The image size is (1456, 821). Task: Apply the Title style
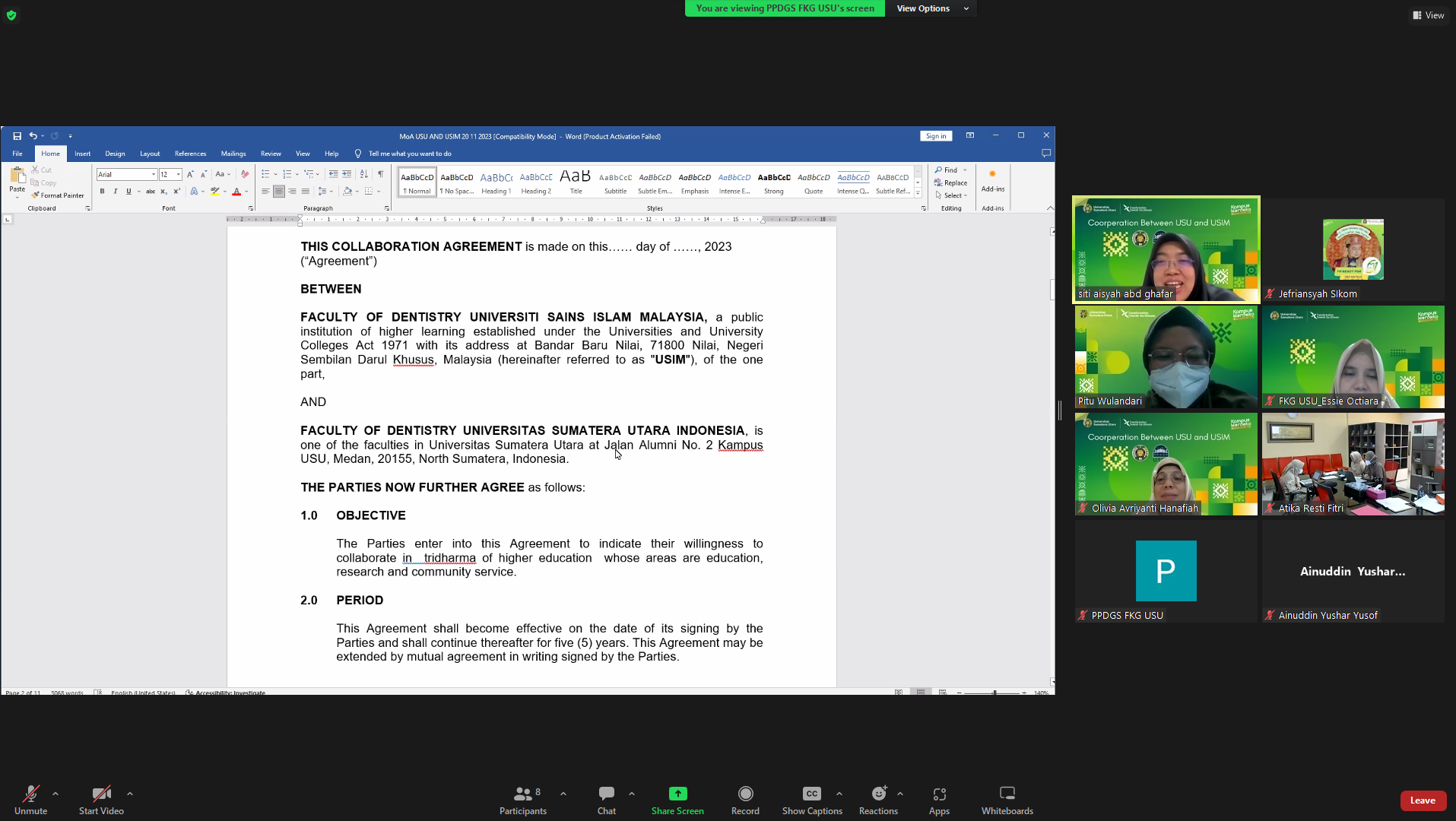[576, 182]
